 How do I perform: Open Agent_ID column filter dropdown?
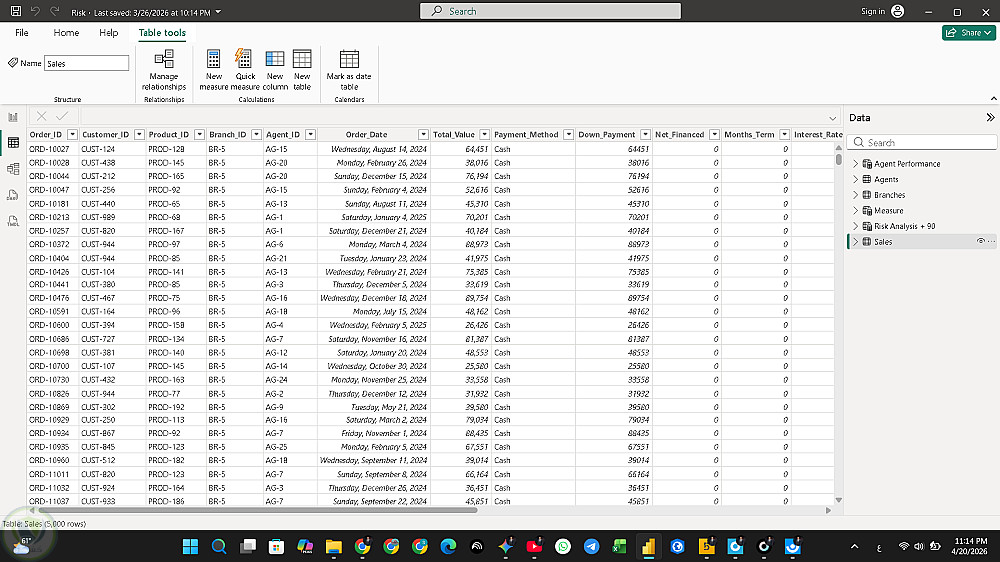[311, 134]
